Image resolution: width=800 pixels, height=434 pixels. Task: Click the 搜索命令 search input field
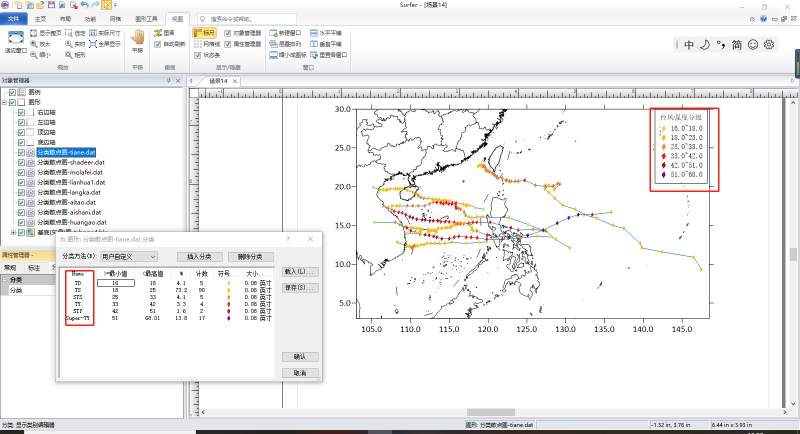tap(246, 18)
